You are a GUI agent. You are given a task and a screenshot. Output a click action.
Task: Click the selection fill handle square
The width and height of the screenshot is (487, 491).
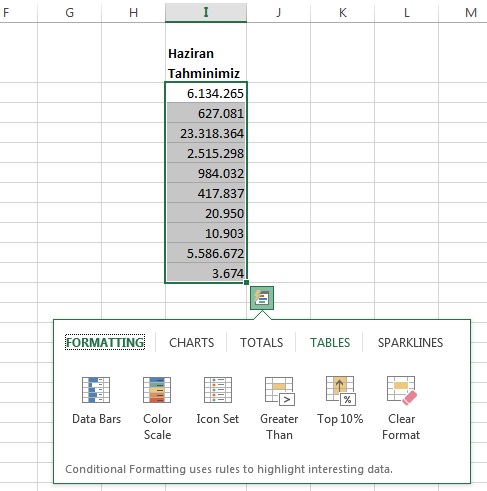[x=246, y=282]
